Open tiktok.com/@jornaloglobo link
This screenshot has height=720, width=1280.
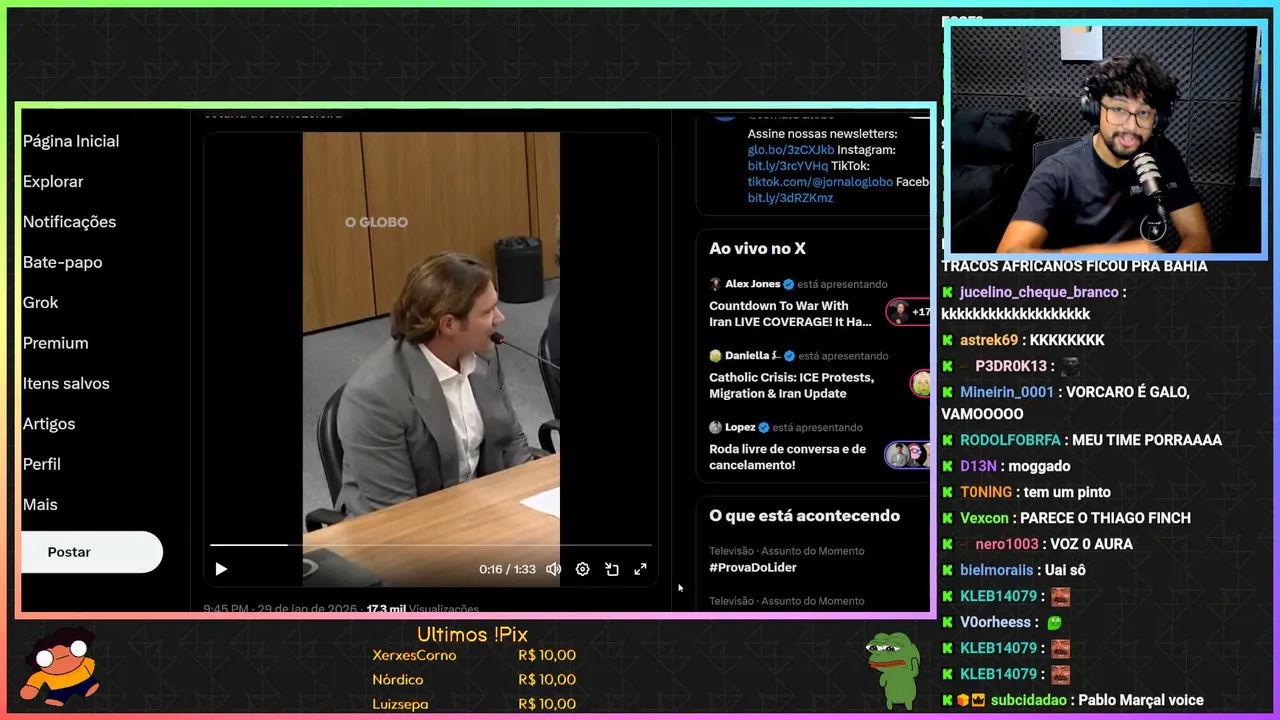820,182
